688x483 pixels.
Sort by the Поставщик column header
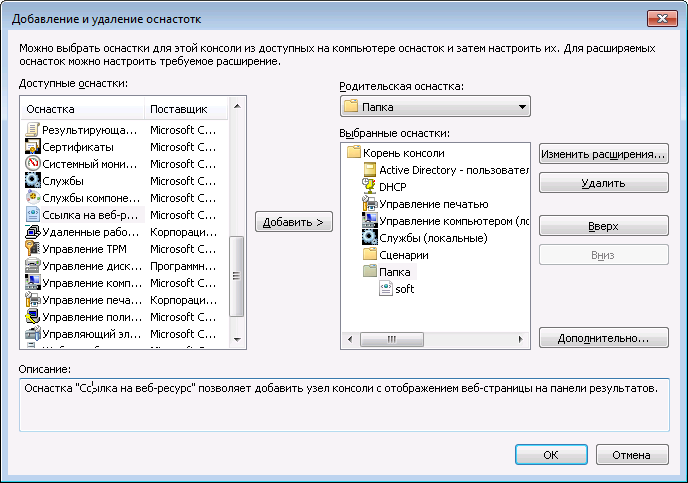click(x=186, y=109)
